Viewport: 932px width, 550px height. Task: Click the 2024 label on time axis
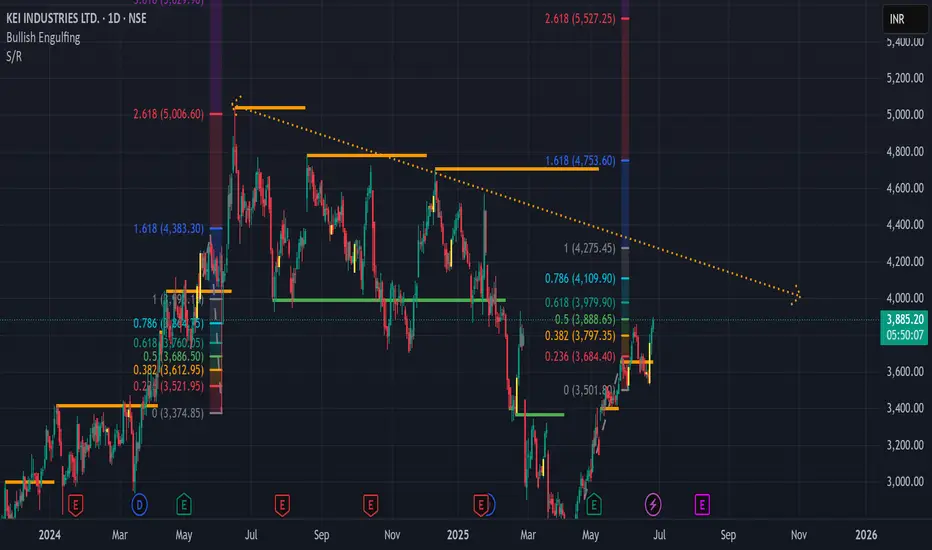tap(49, 535)
